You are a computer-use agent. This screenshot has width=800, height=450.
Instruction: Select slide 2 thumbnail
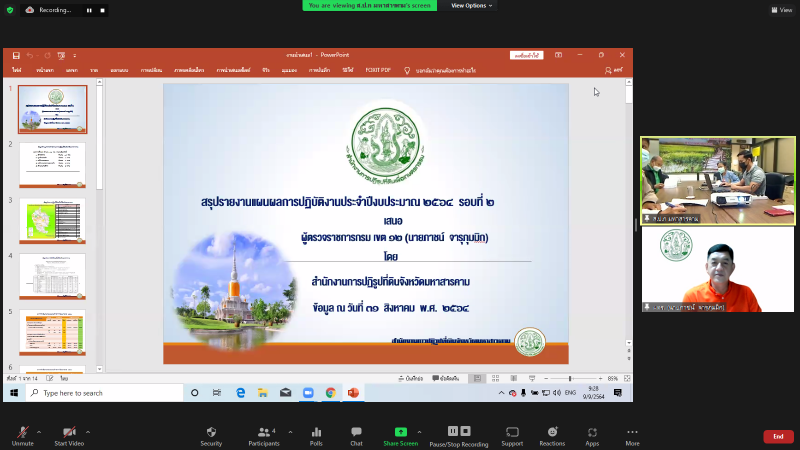[53, 165]
